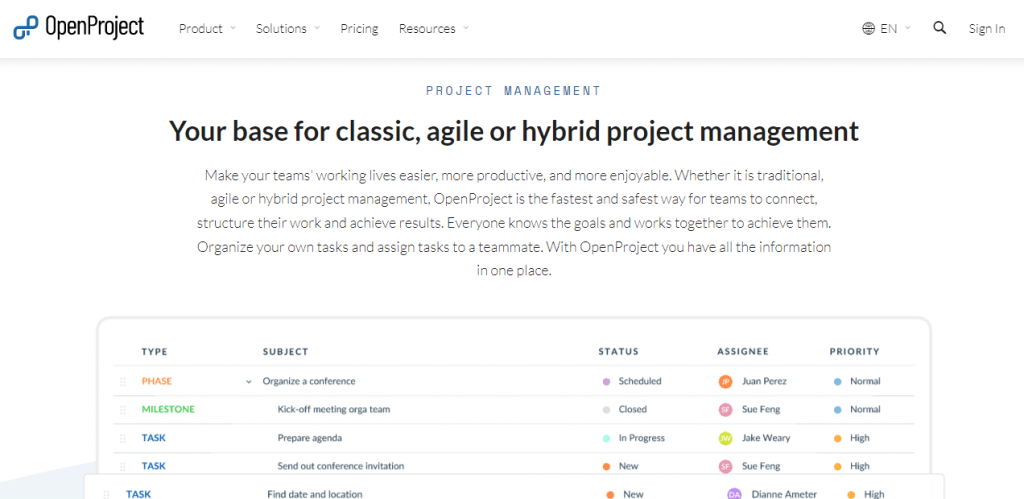Click the drag handle of Find date and location row
This screenshot has height=499, width=1024.
tap(106, 494)
